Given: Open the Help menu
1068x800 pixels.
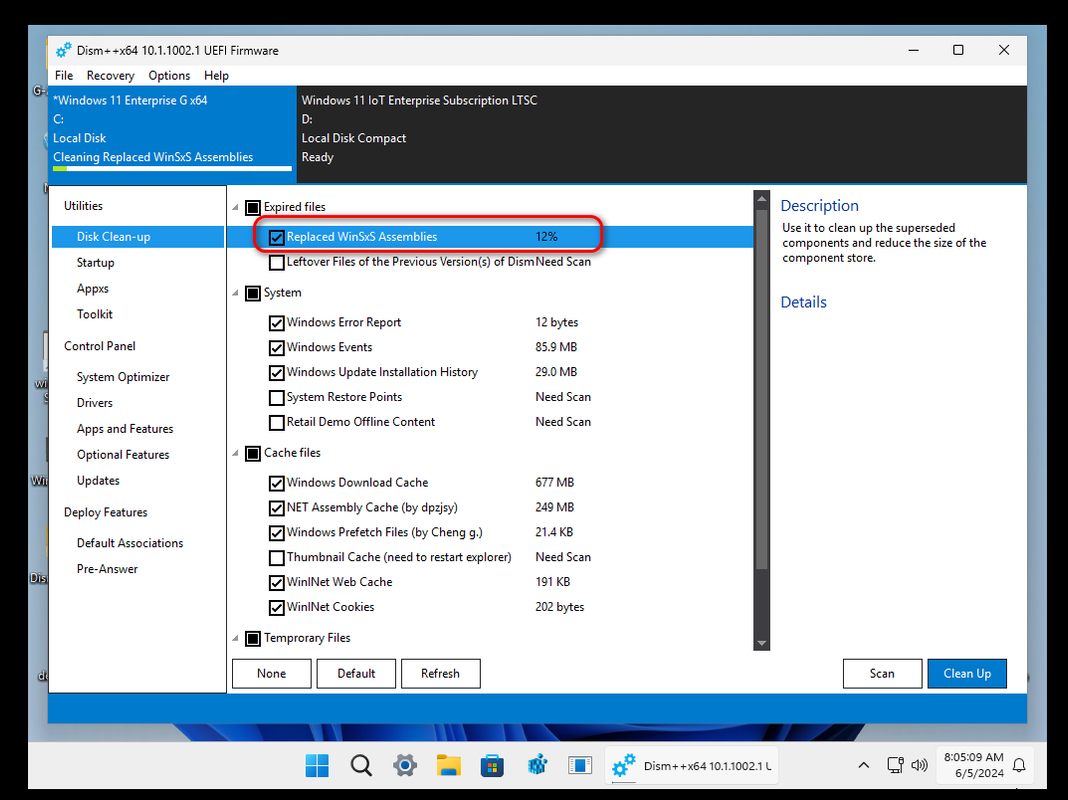Looking at the screenshot, I should 216,76.
